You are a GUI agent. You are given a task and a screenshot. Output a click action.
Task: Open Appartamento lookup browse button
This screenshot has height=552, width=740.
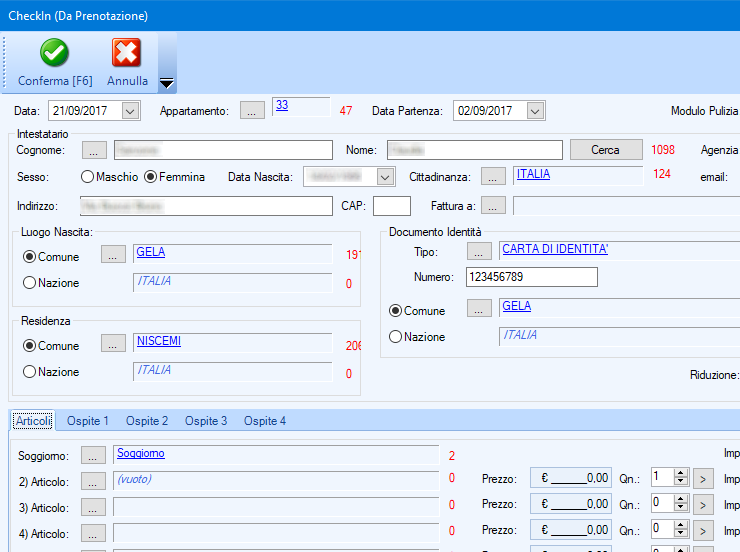pos(253,111)
